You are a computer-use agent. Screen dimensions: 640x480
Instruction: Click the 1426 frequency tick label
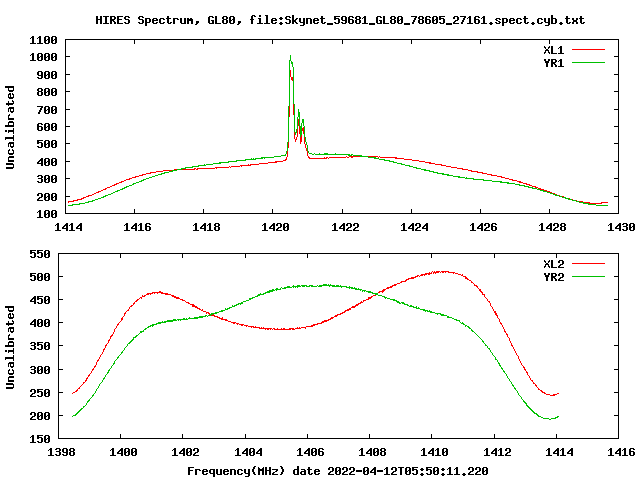pyautogui.click(x=483, y=227)
